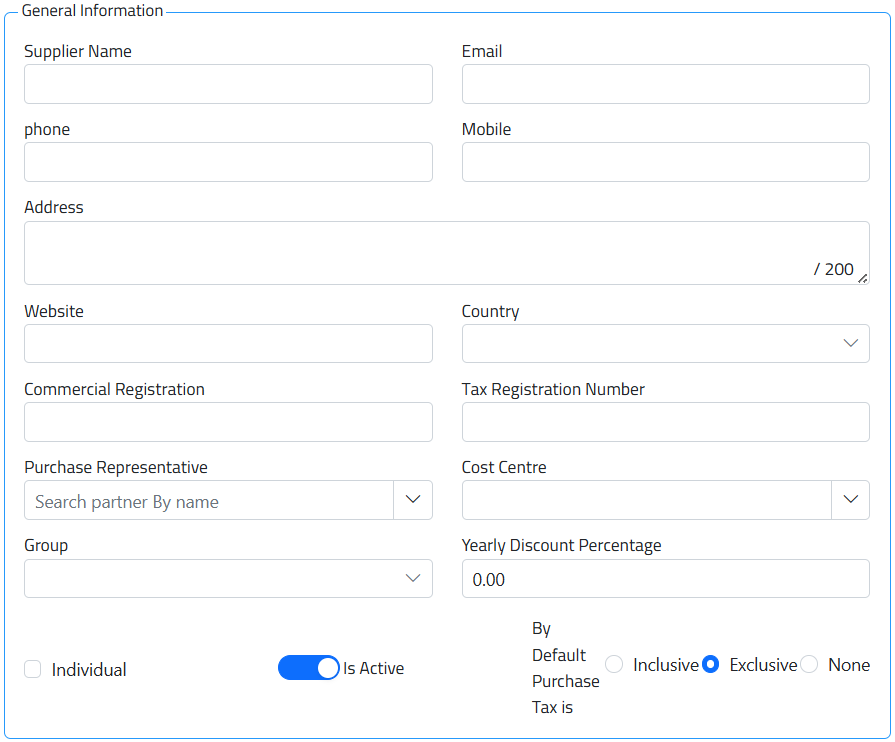Select the Mobile number field
The width and height of the screenshot is (895, 742).
click(x=665, y=162)
